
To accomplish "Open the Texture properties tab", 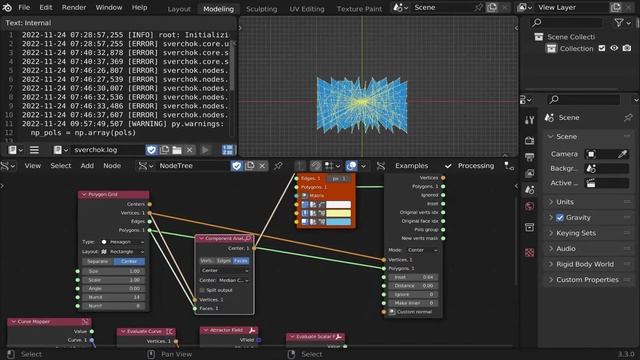I will pyautogui.click(x=529, y=253).
